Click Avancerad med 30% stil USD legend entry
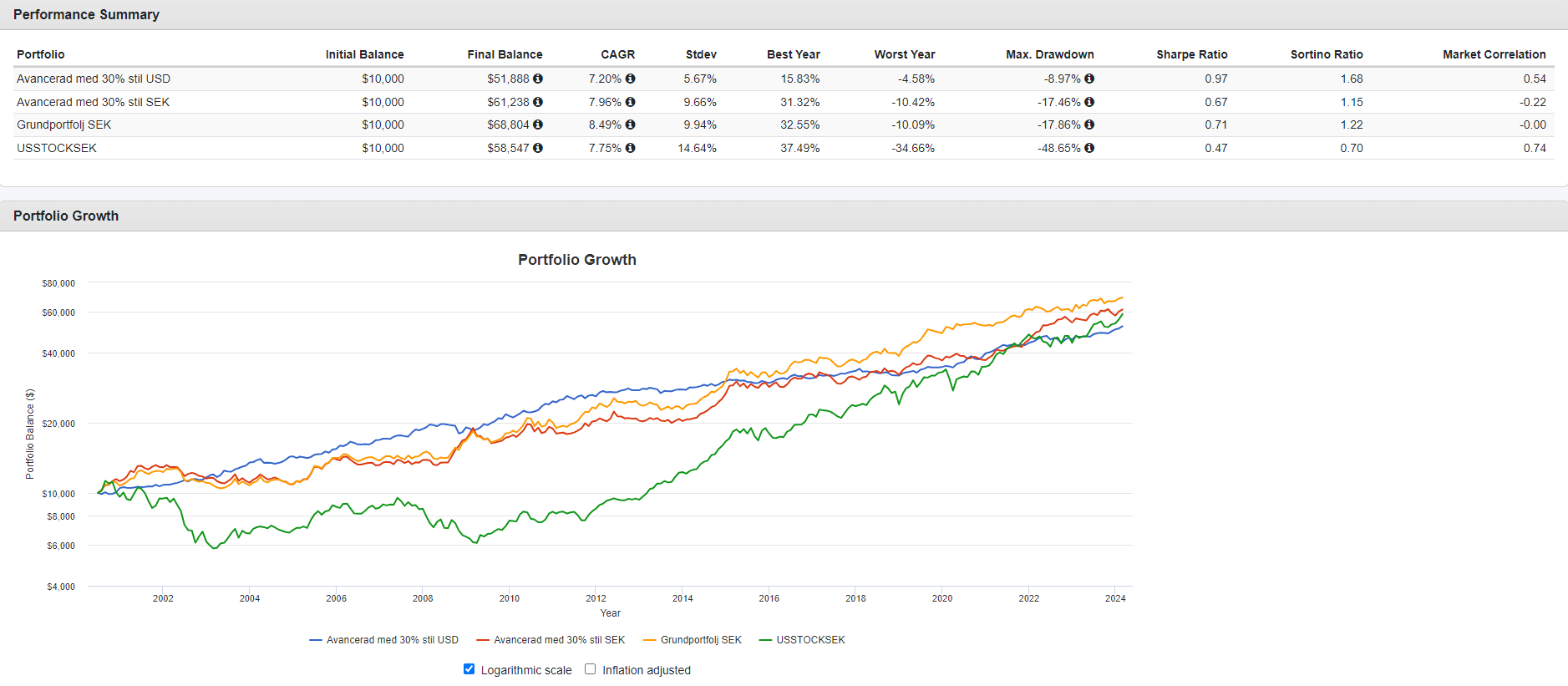The width and height of the screenshot is (1568, 686). pos(392,640)
